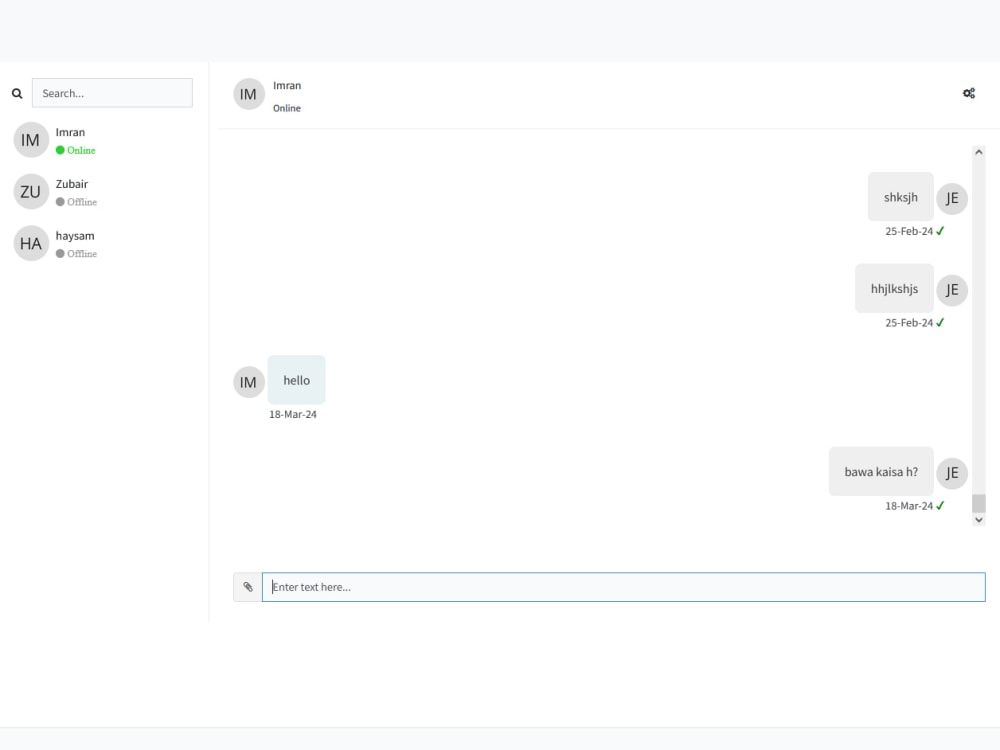Click green checkmark under 'hhjlkshjs' message

tap(940, 323)
